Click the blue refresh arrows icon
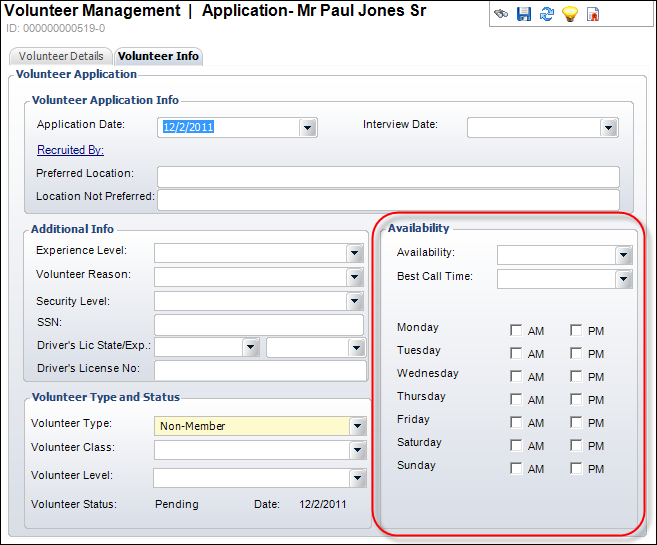Viewport: 657px width, 545px height. tap(547, 15)
